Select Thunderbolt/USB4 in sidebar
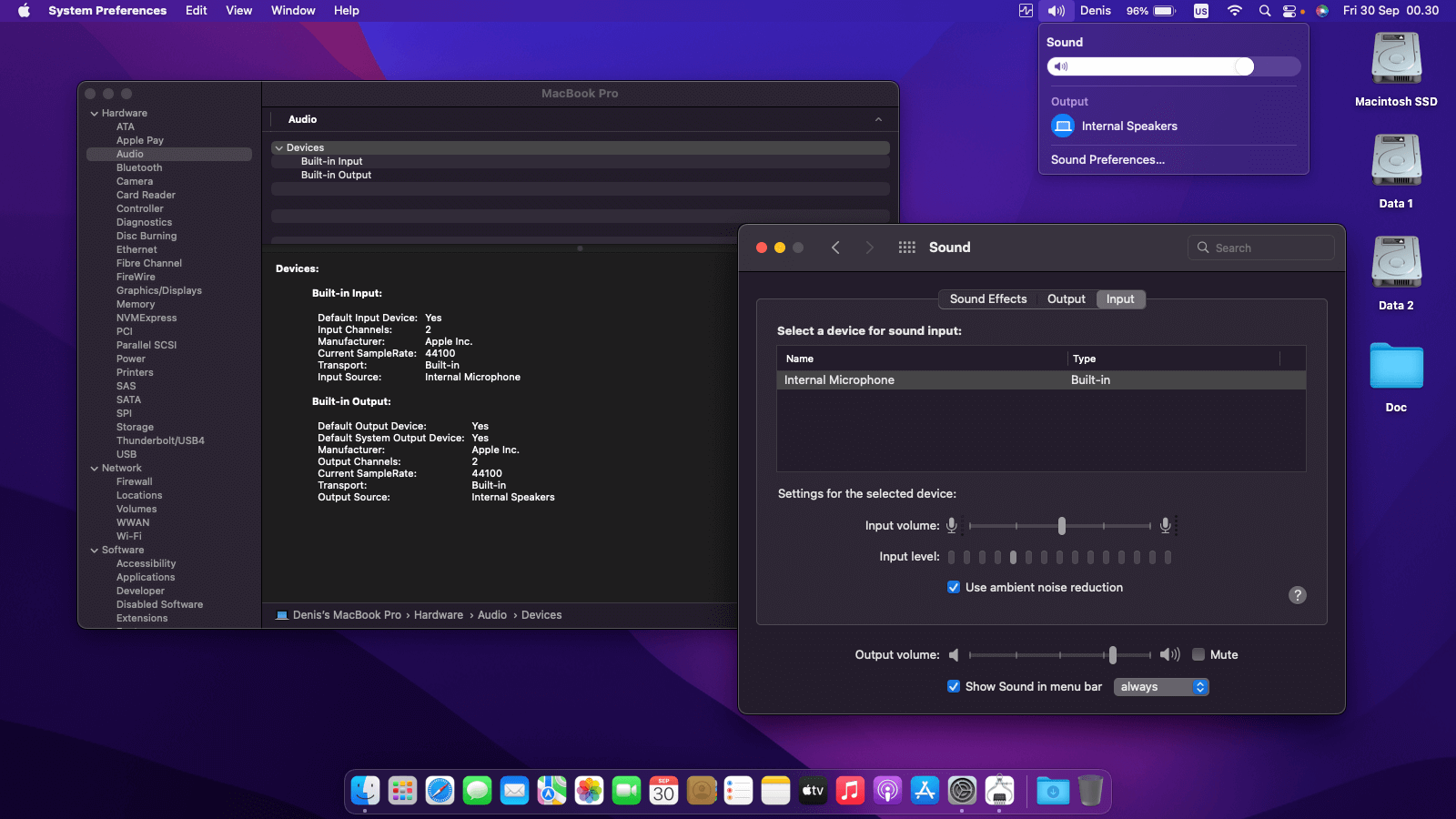 point(160,441)
